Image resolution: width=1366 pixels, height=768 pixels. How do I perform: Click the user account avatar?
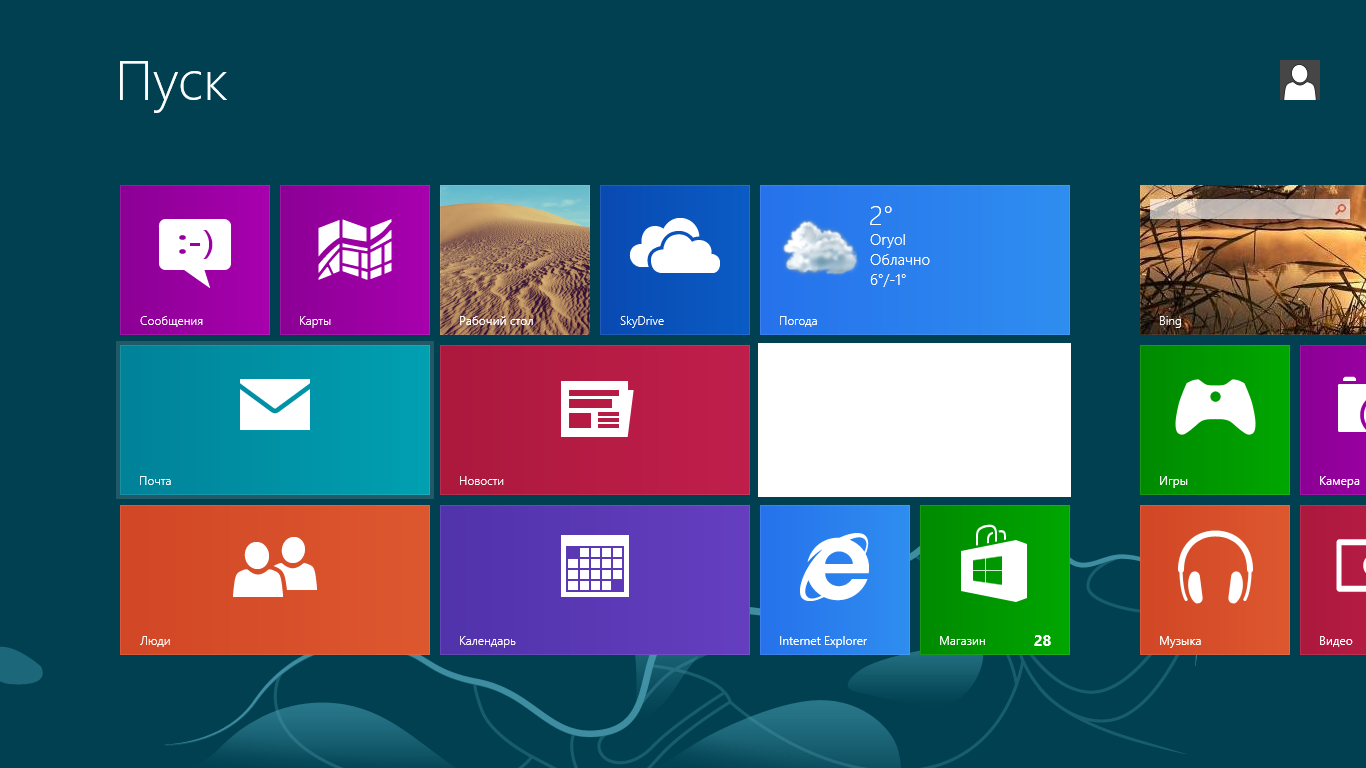pos(1300,80)
